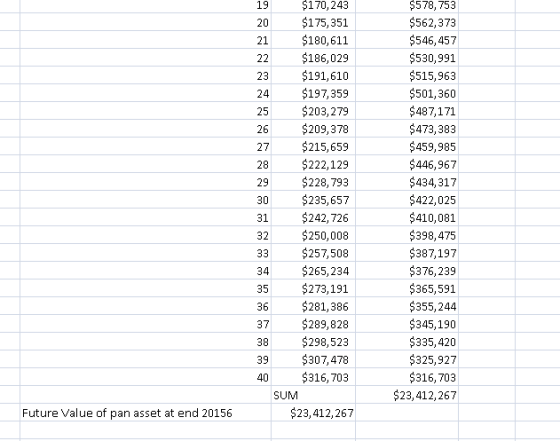Click the cell with $257,508
The height and width of the screenshot is (441, 560).
314,253
